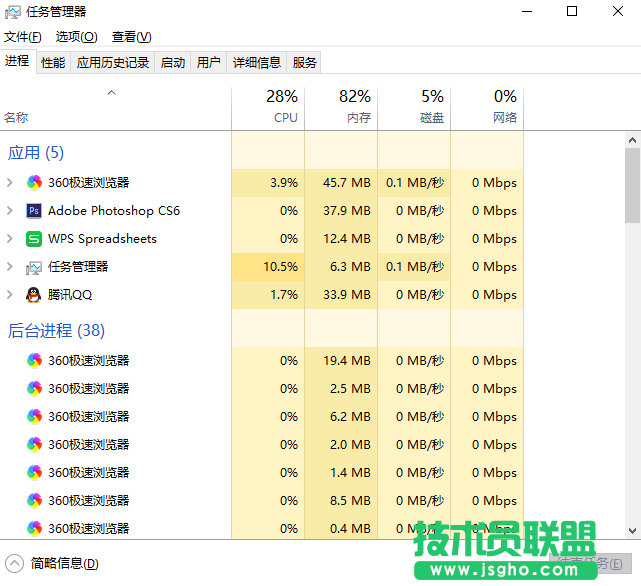Sort by the 名称 column header
Screen dimensions: 641x586
(x=116, y=108)
